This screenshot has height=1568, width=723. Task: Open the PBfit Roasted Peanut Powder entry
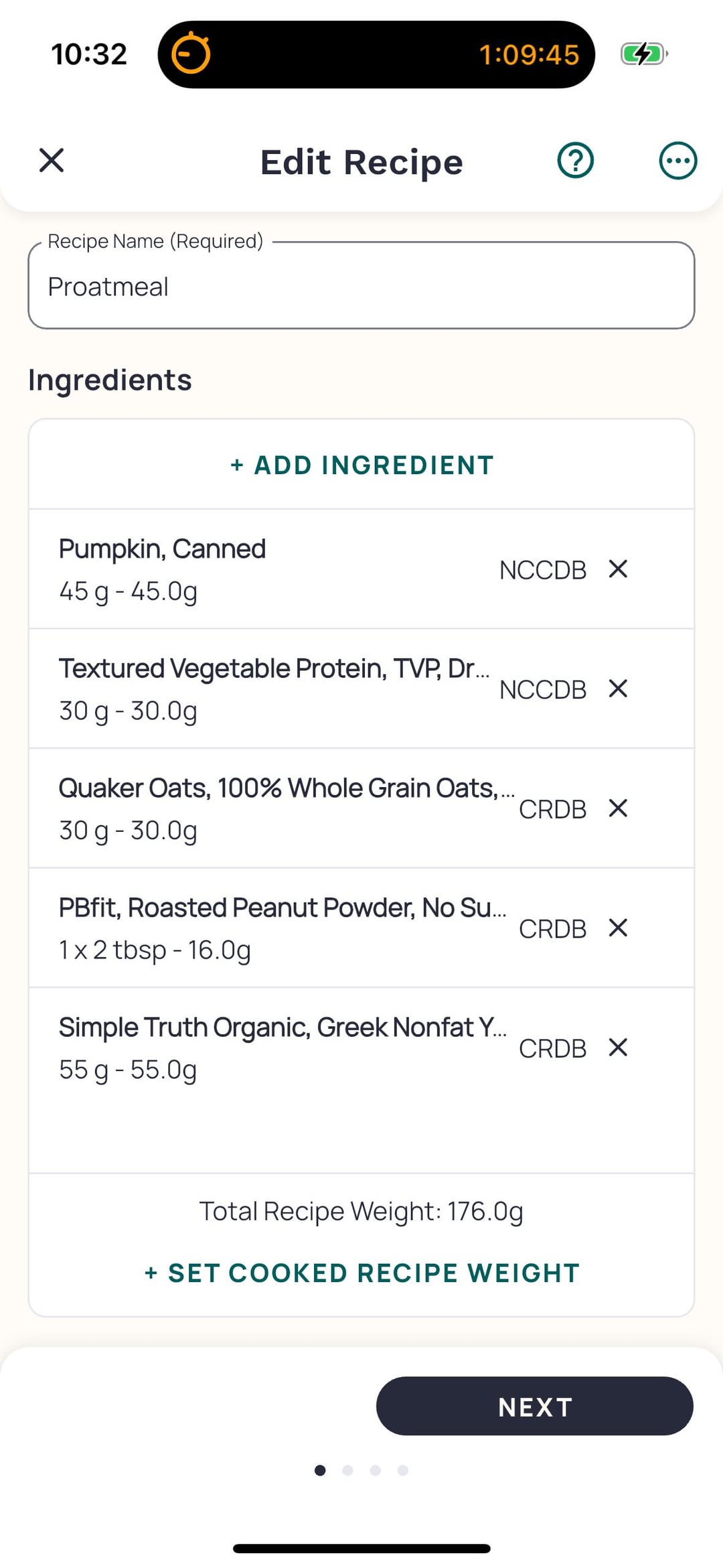point(268,928)
